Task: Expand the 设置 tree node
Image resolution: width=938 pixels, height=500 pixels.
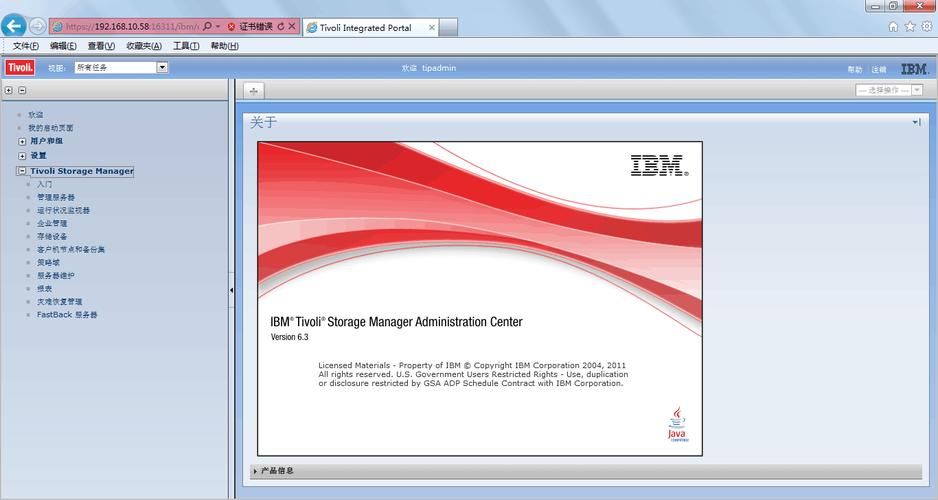Action: tap(22, 156)
